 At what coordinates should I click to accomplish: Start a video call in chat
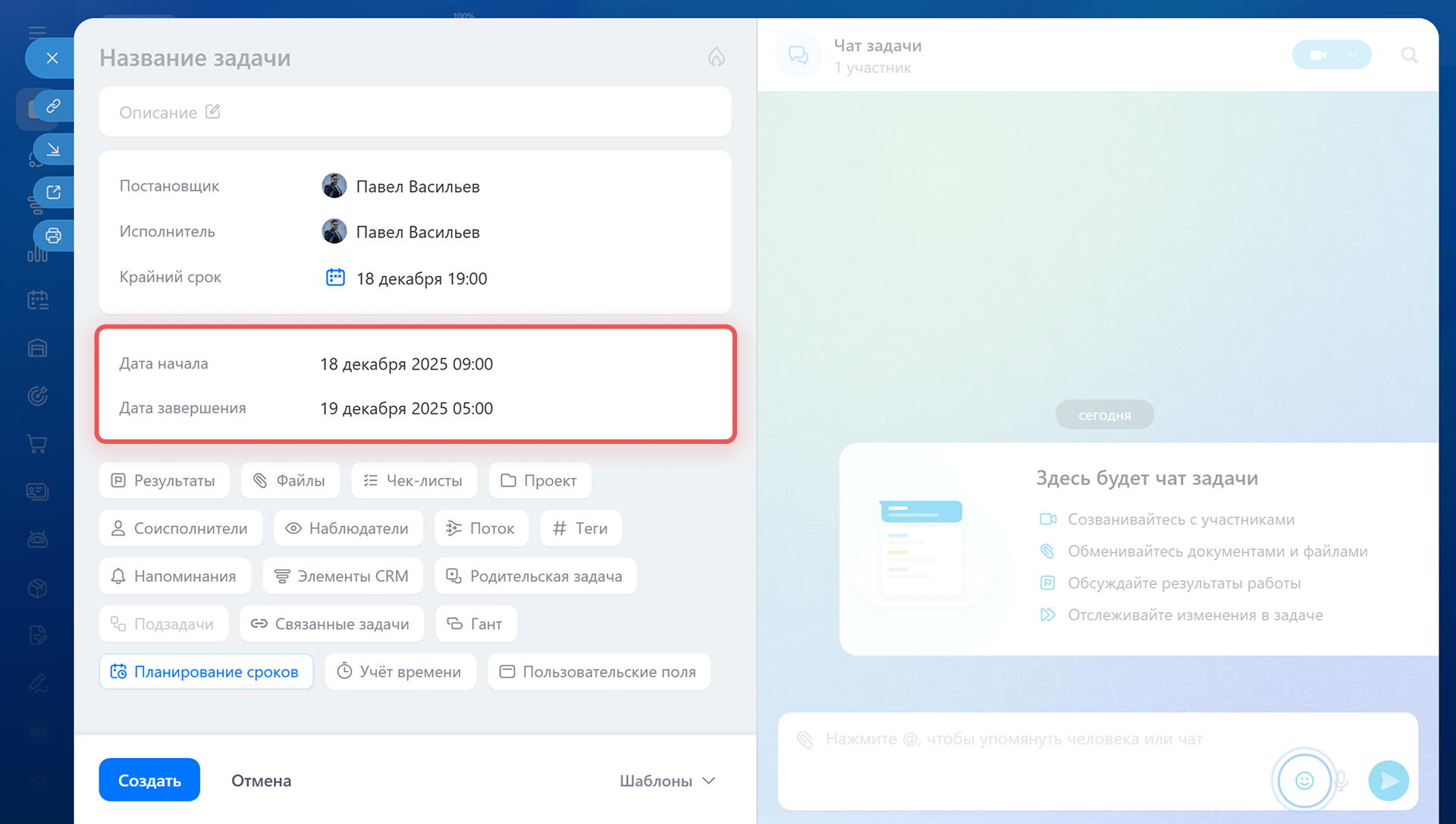[1318, 55]
